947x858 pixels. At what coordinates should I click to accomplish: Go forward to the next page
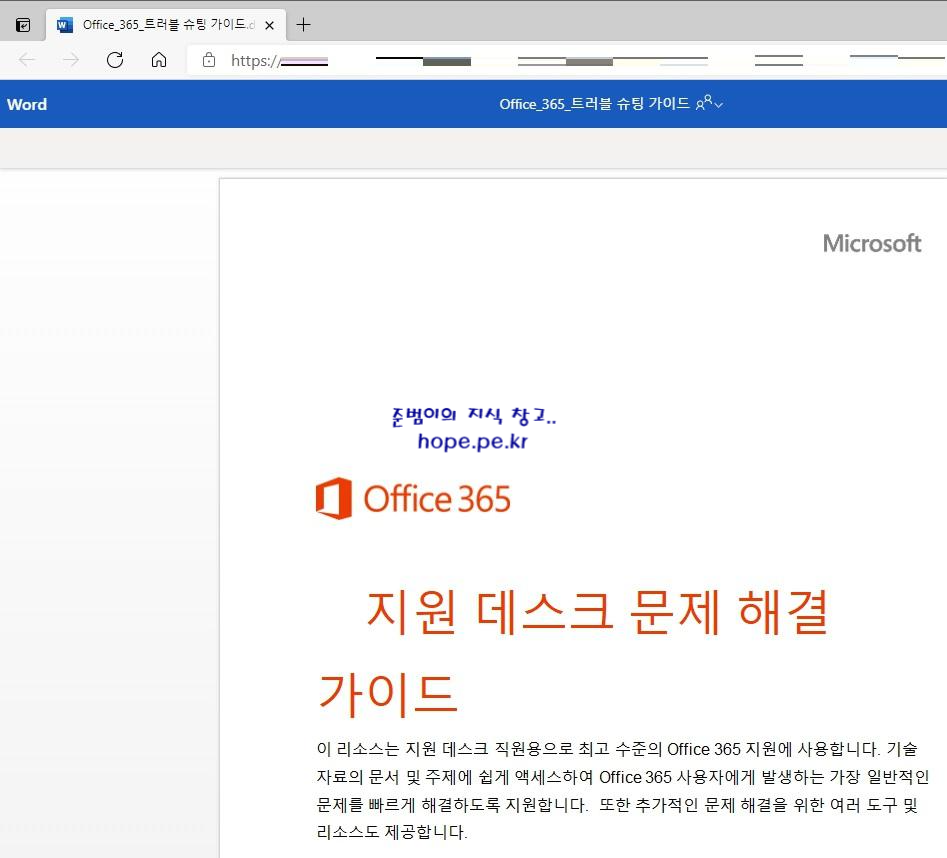click(x=71, y=60)
